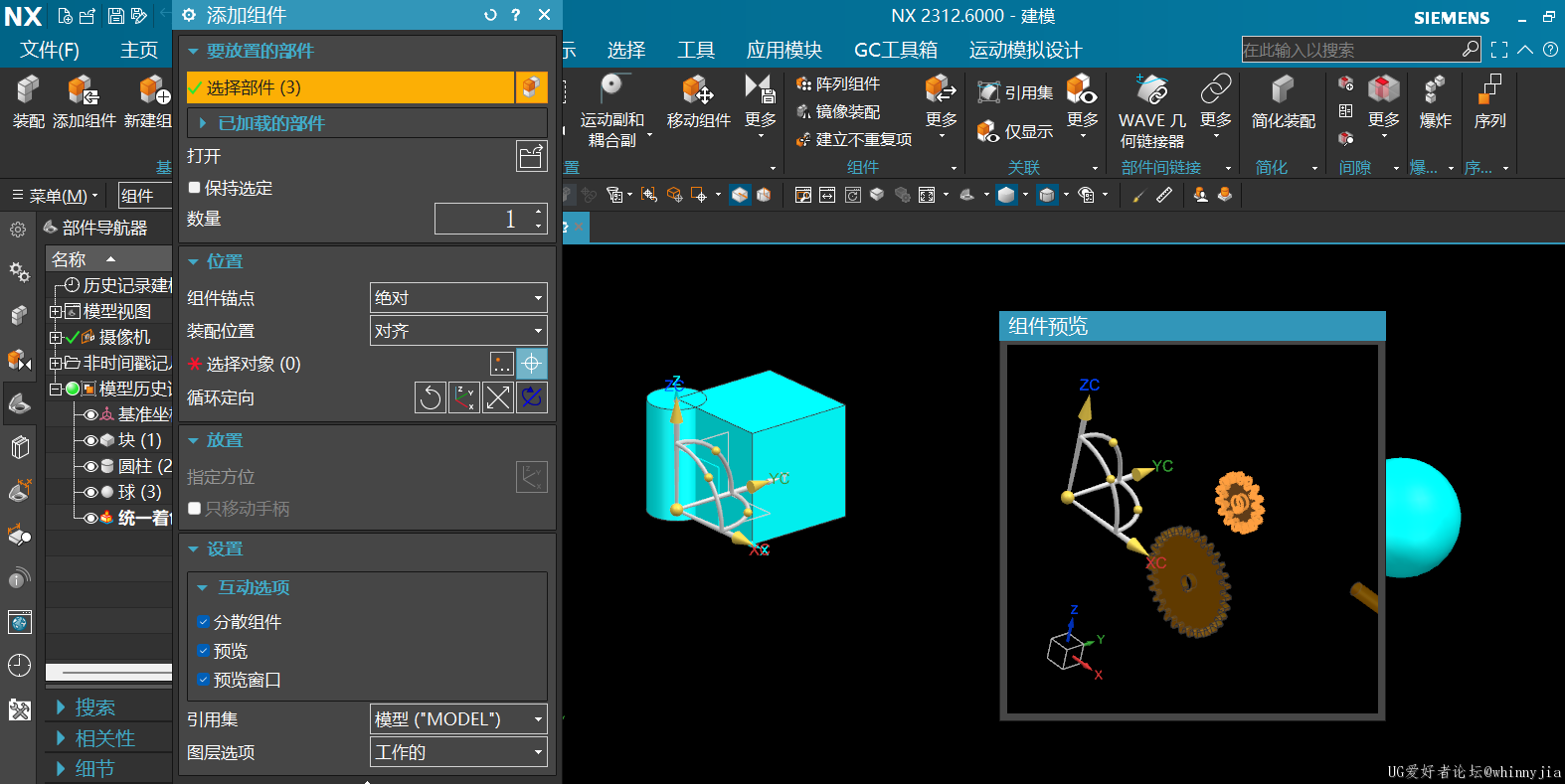Toggle visibility of 圆柱 (2)
The image size is (1565, 784).
point(90,466)
